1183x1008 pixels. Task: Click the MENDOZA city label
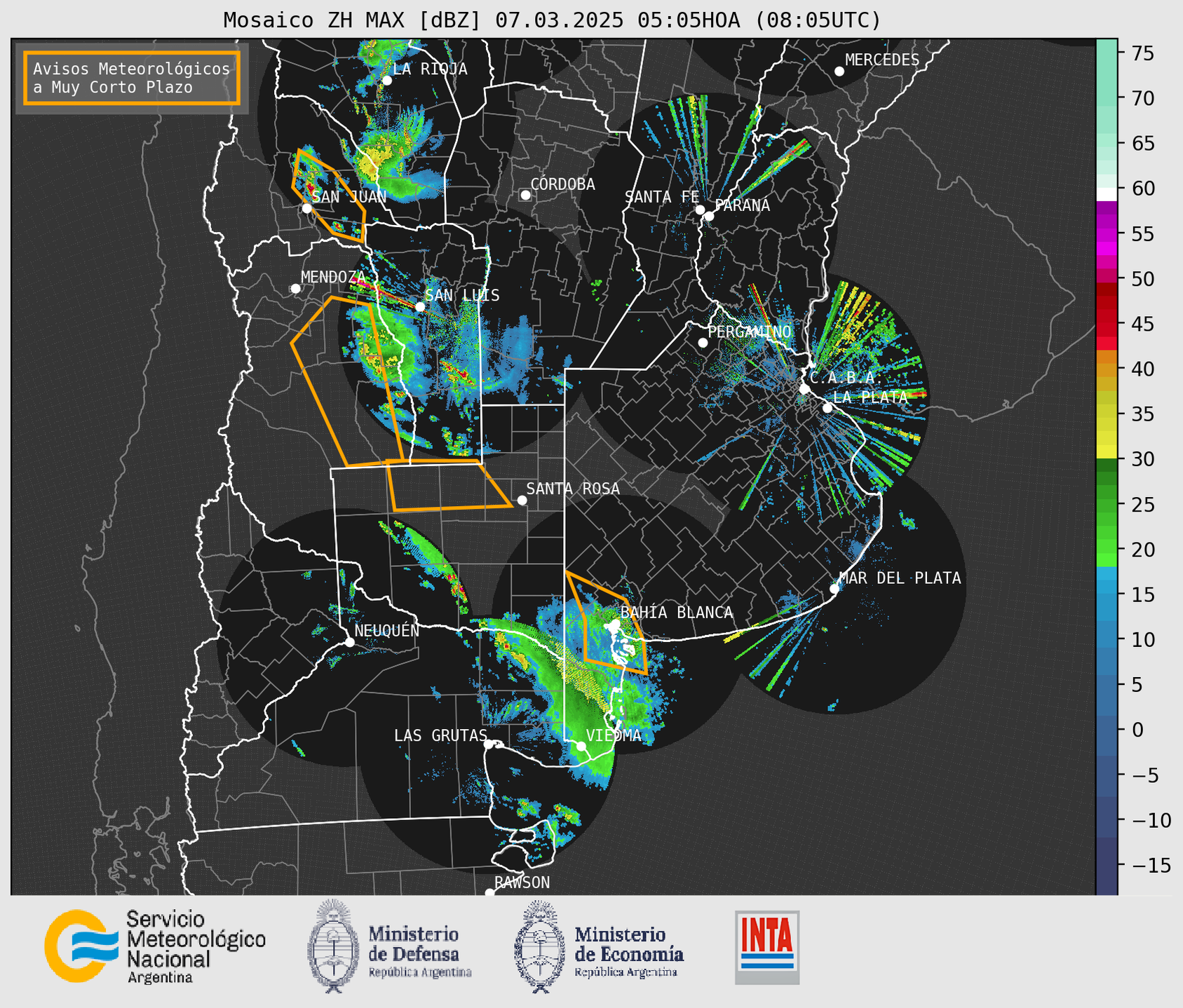pyautogui.click(x=333, y=277)
